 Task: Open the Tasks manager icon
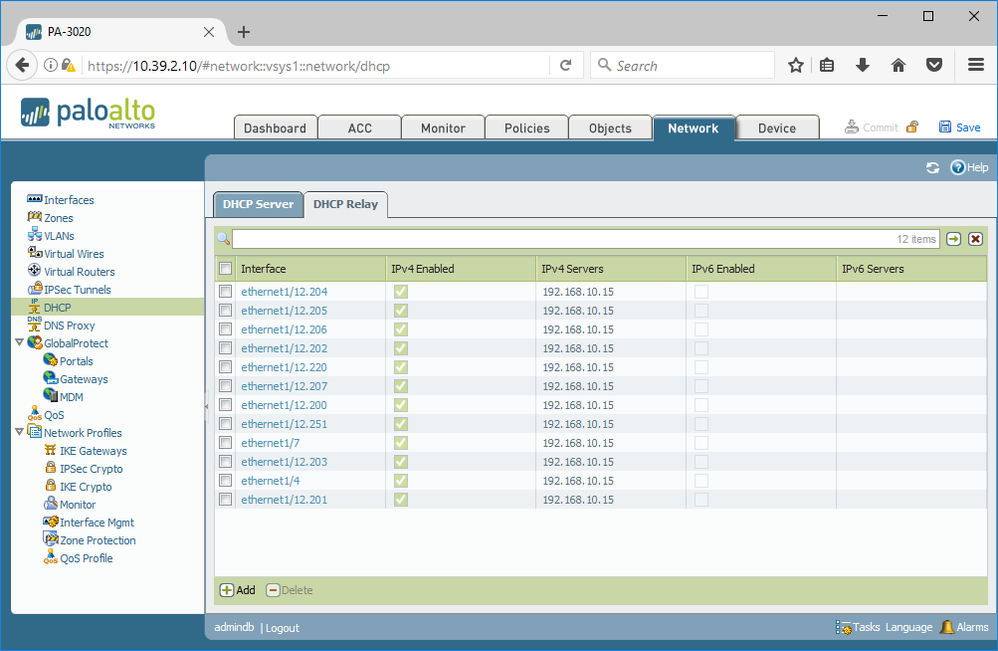tap(844, 627)
